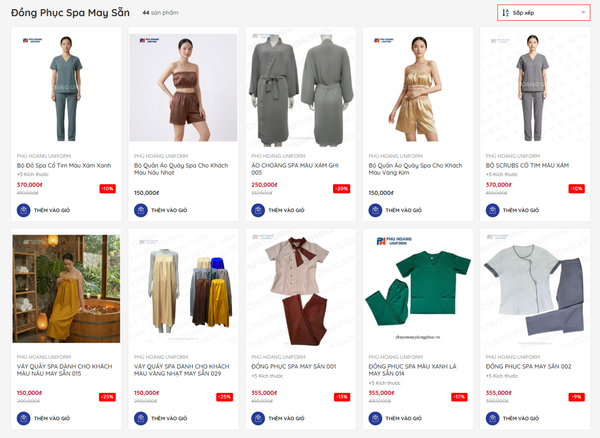
Task: Click the gray robe product image
Action: pos(299,89)
